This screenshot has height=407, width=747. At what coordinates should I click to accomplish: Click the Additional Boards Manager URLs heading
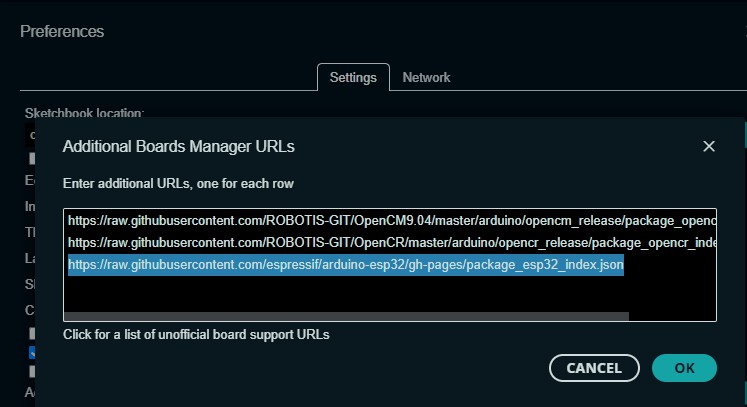coord(179,147)
